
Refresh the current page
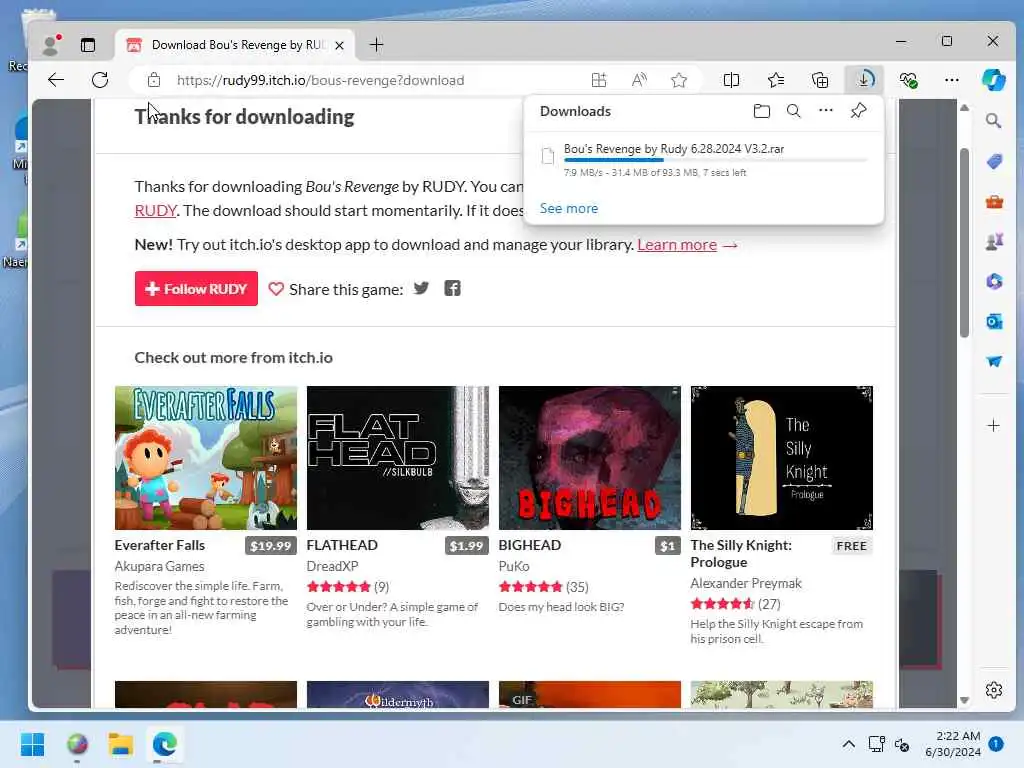100,80
